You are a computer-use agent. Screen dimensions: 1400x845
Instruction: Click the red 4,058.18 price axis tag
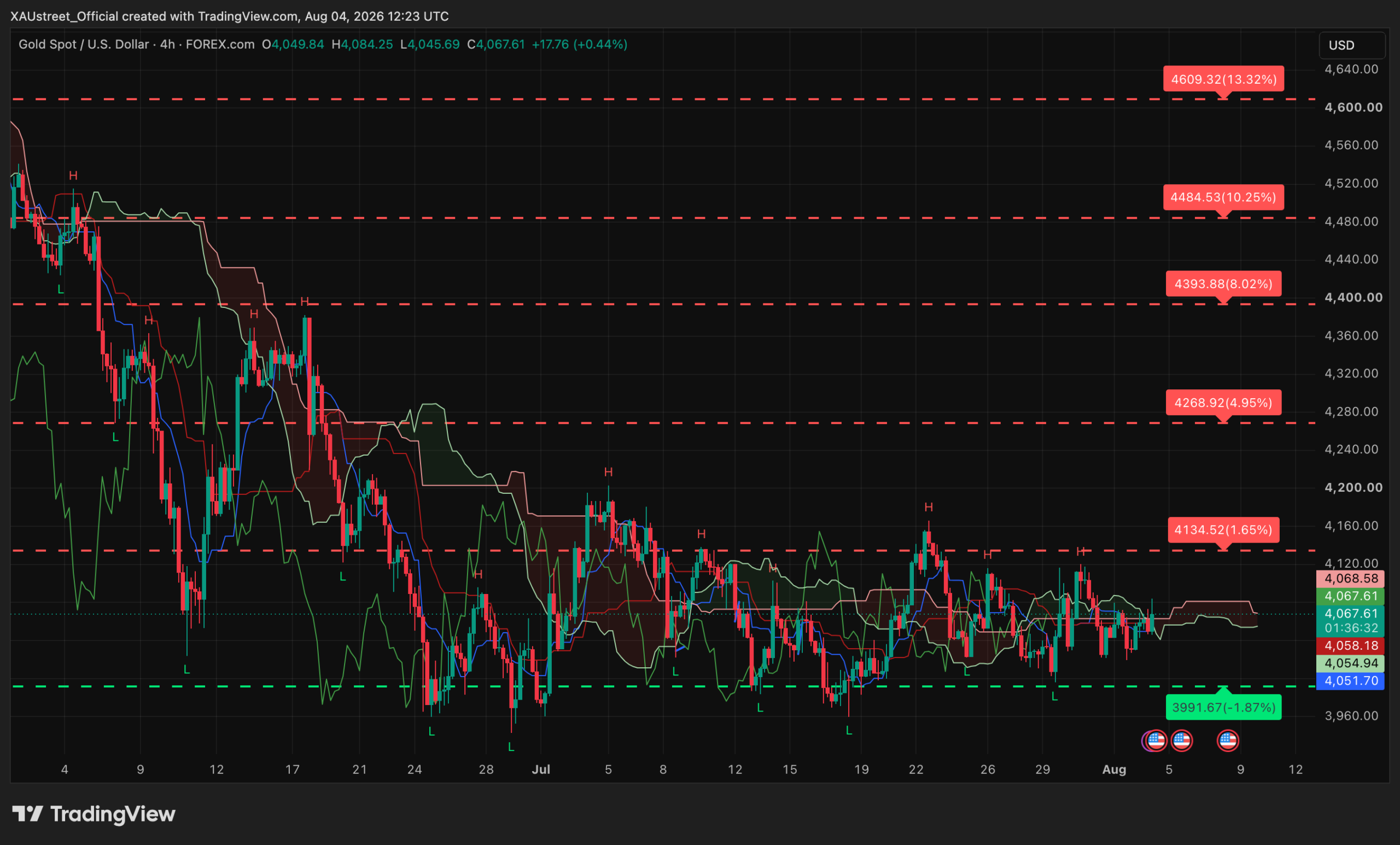1351,645
